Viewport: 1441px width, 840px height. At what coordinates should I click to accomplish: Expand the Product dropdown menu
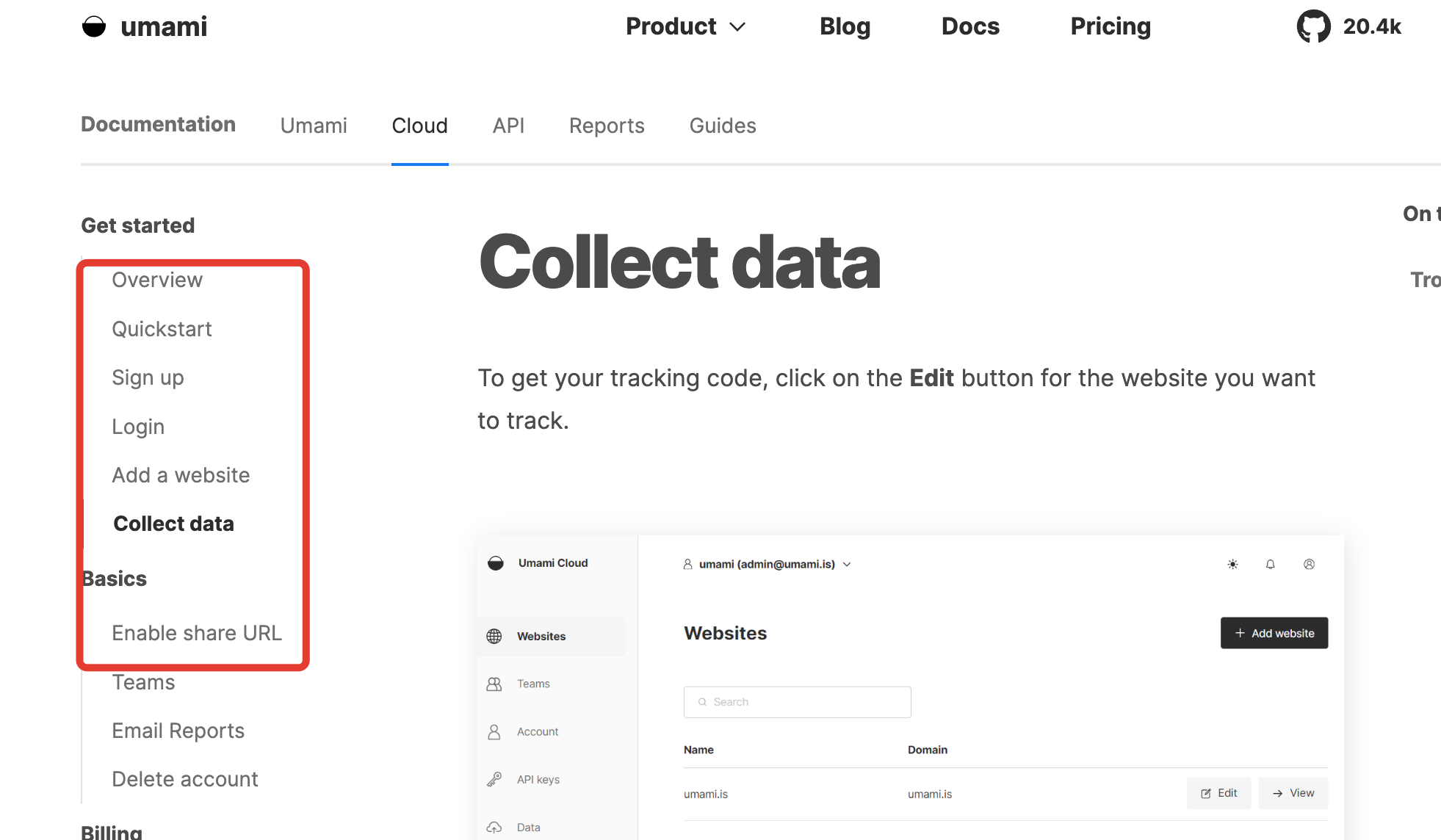tap(685, 26)
